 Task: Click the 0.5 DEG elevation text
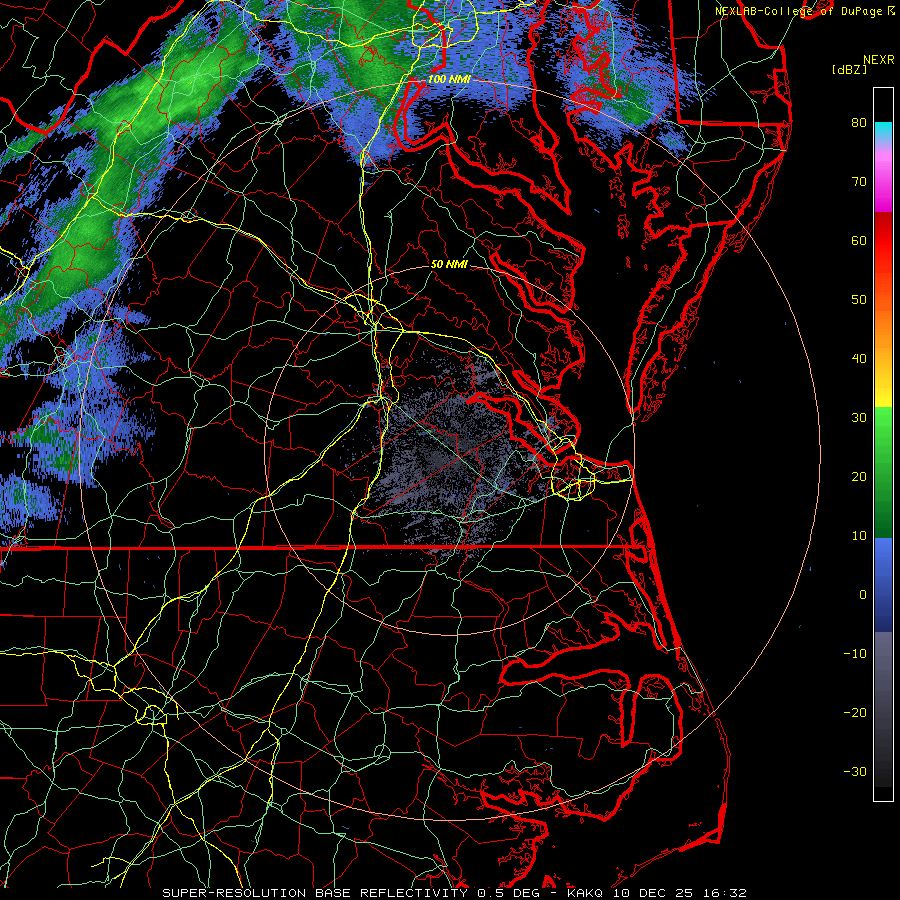(x=509, y=893)
